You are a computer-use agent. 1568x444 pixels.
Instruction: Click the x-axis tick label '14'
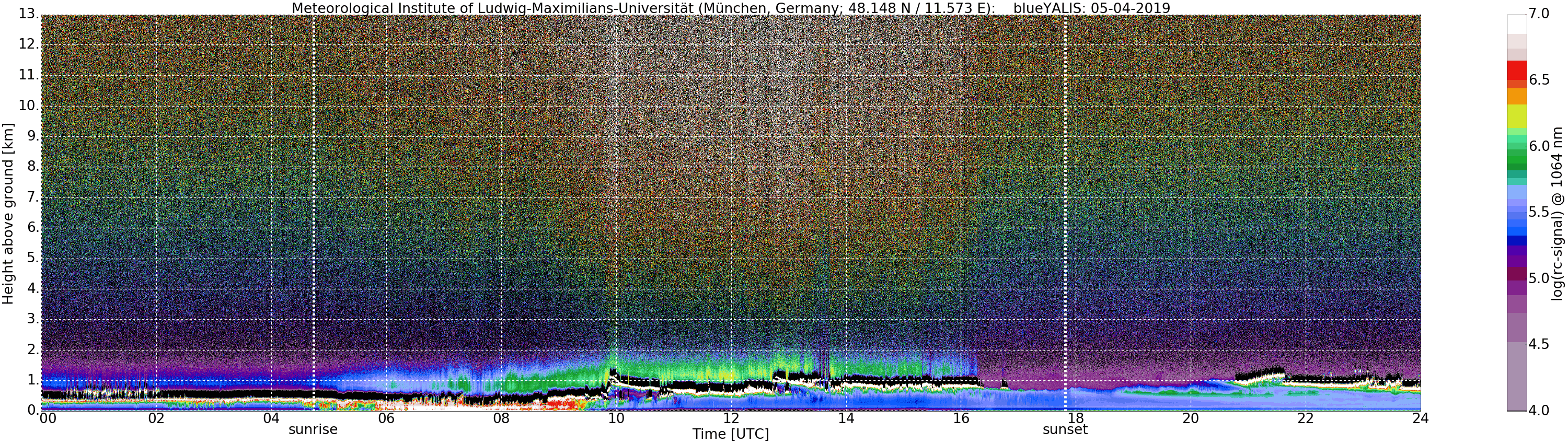coord(846,418)
